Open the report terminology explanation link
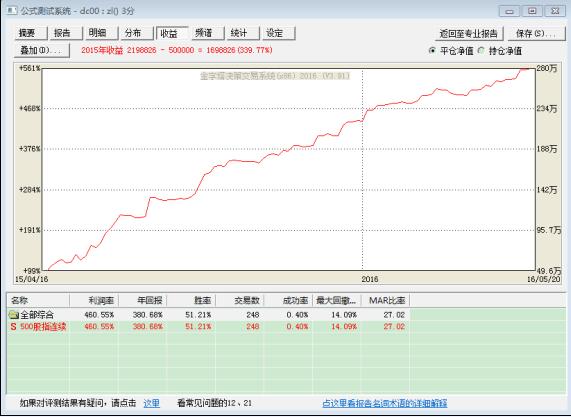Viewport: 571px width, 417px height. 385,403
